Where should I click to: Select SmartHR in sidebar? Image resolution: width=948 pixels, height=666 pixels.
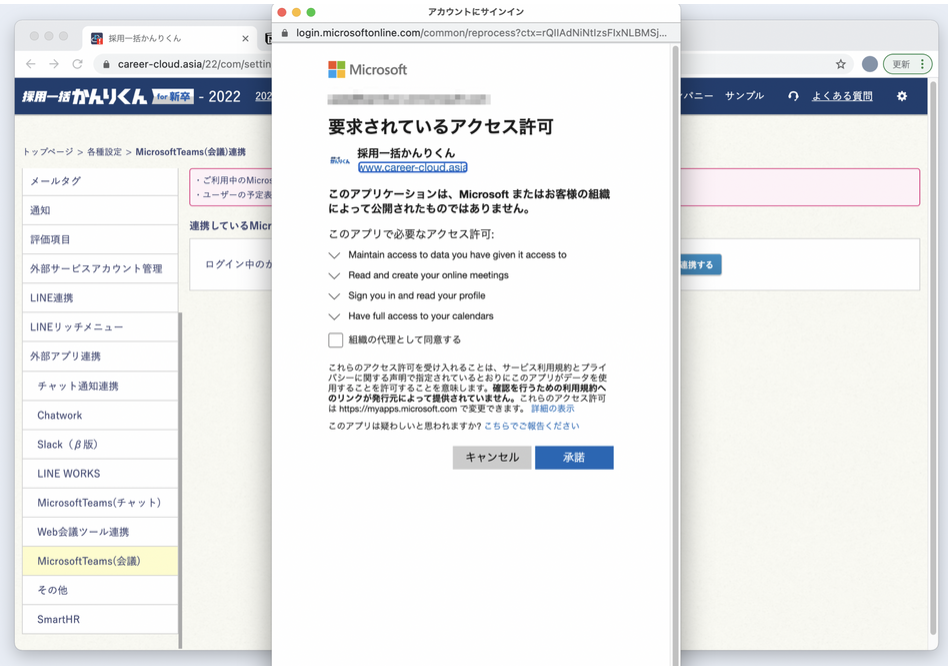(x=100, y=619)
